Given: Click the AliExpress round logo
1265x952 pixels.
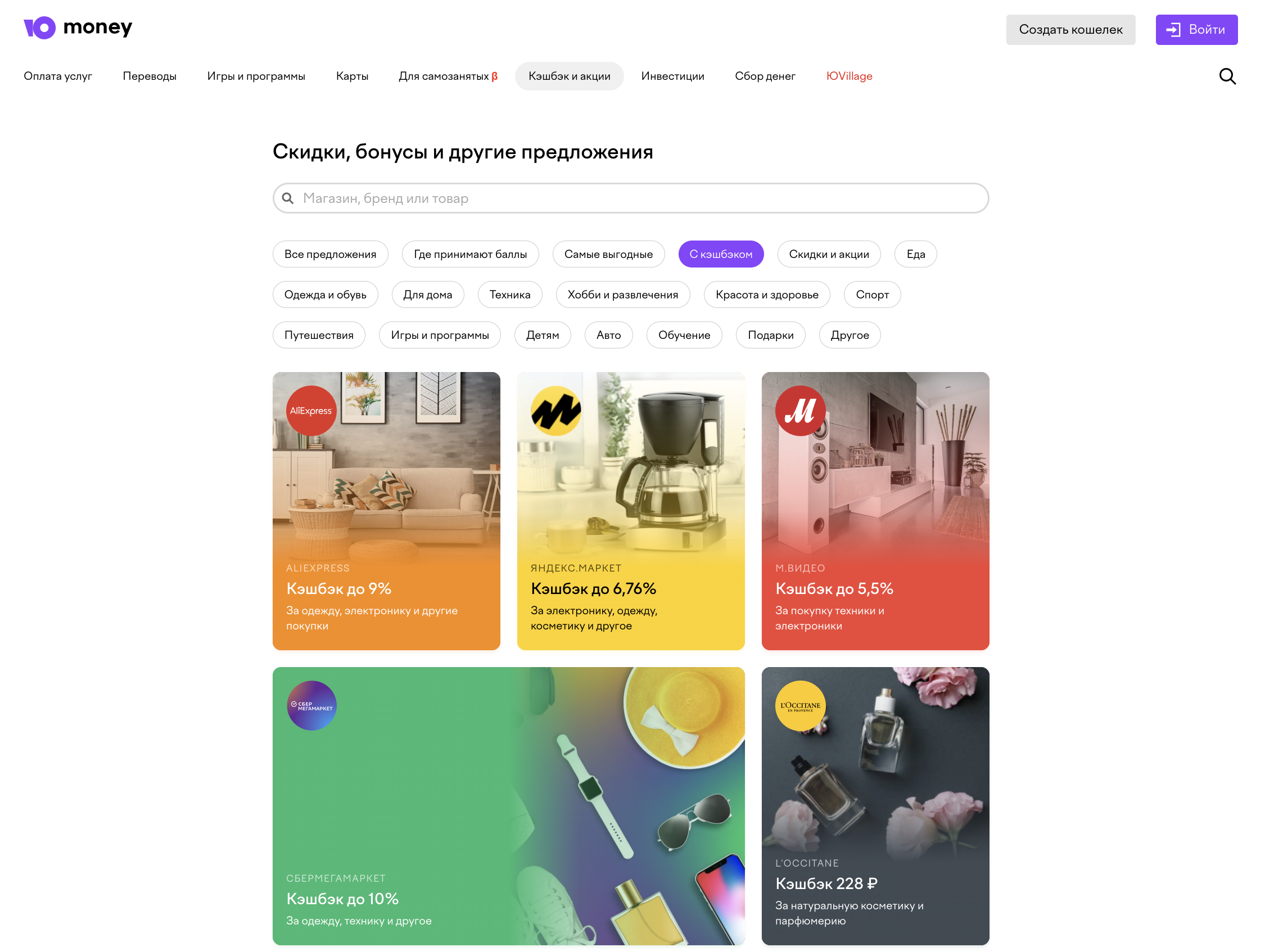Looking at the screenshot, I should (x=311, y=411).
